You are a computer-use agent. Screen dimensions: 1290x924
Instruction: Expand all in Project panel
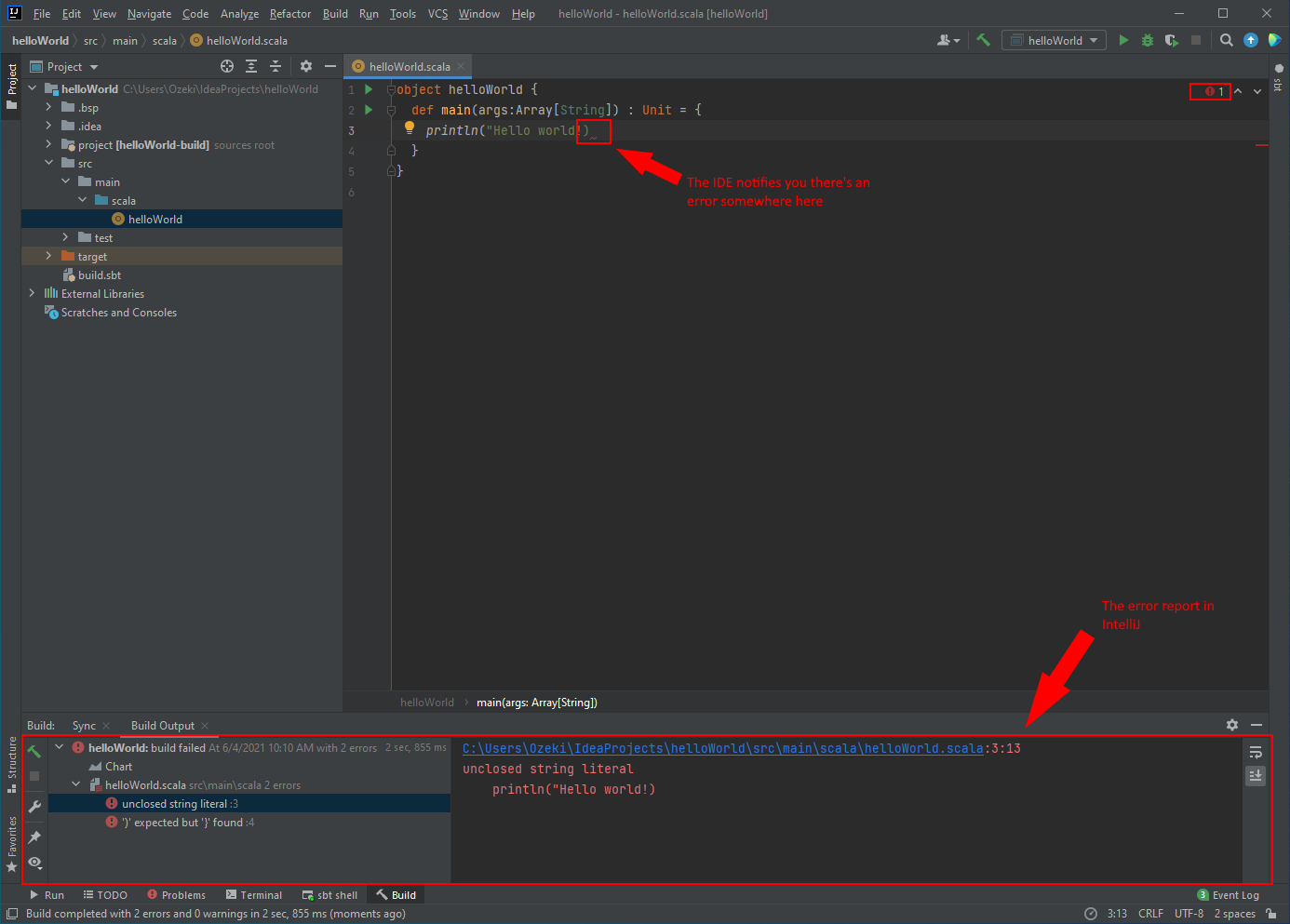click(251, 66)
